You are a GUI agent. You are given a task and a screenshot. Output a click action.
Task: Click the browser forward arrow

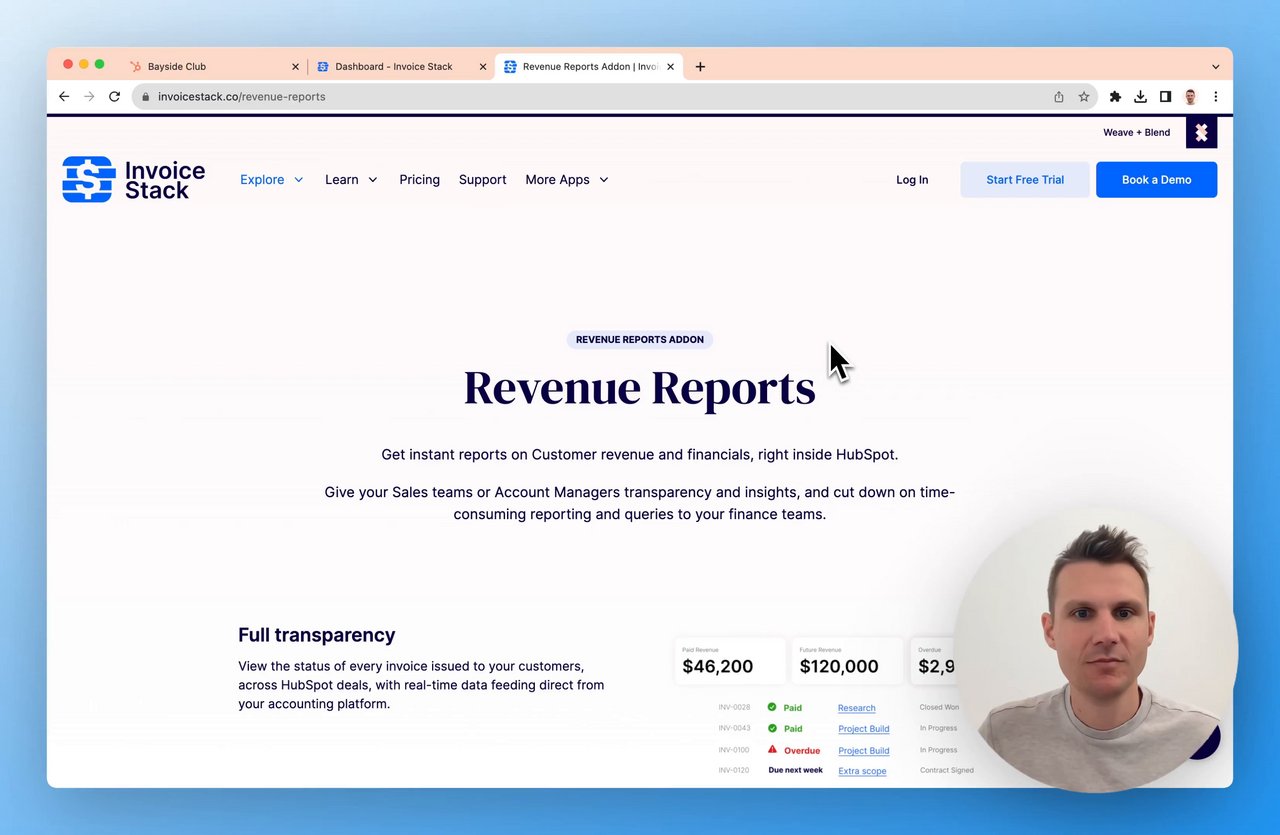[89, 97]
